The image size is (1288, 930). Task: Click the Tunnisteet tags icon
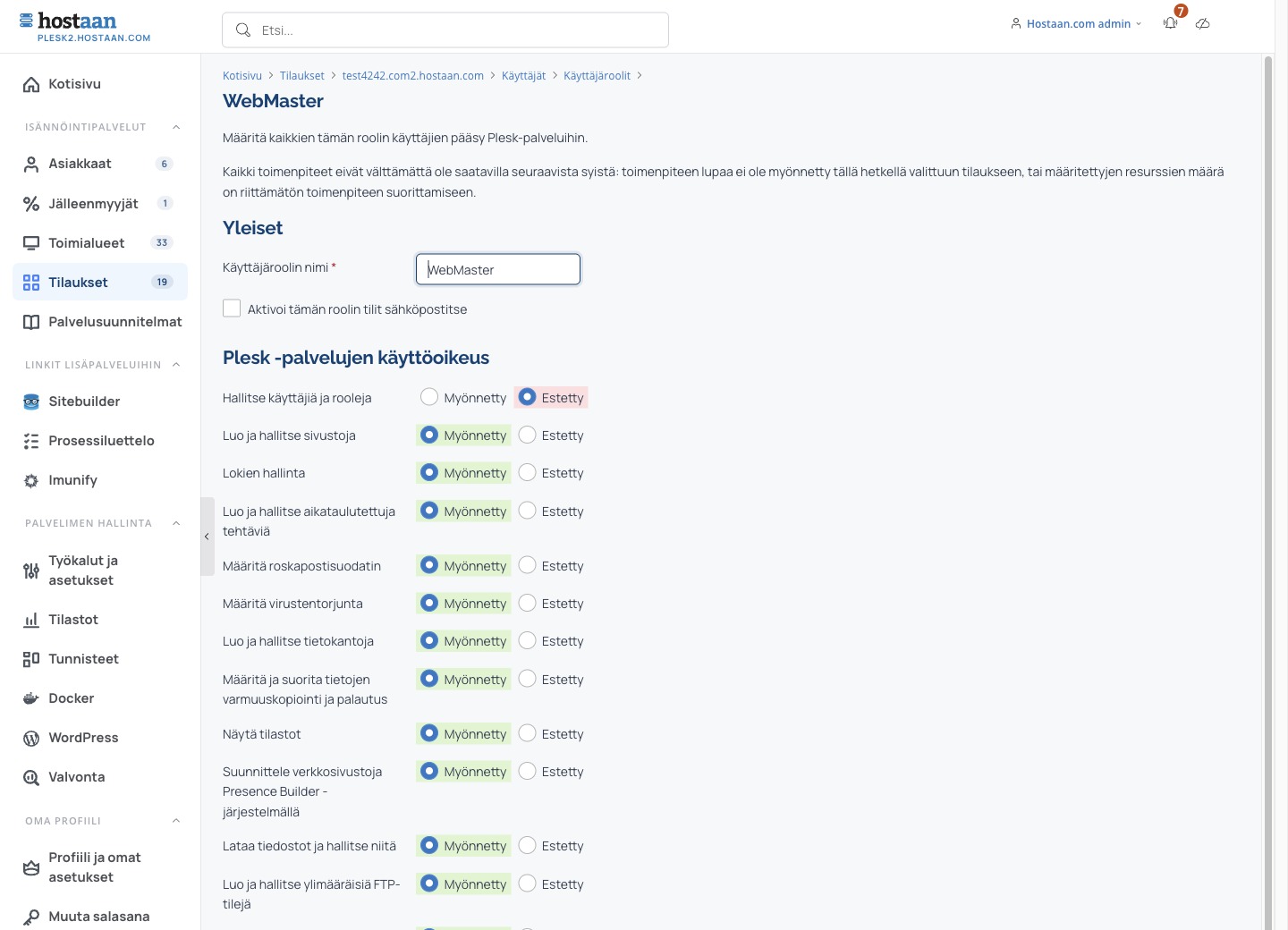(x=31, y=659)
